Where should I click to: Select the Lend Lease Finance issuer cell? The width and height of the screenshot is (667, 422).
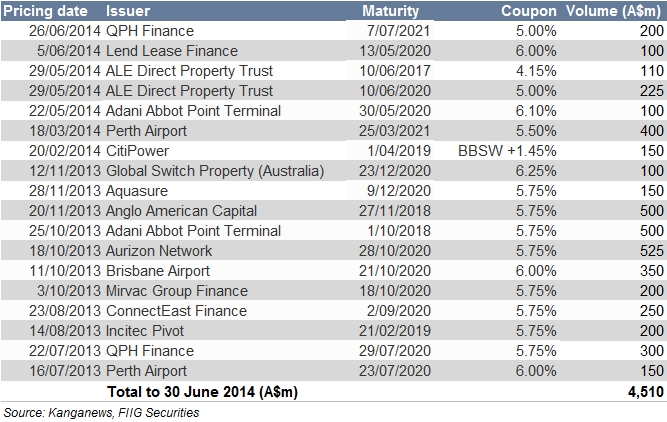pos(172,51)
